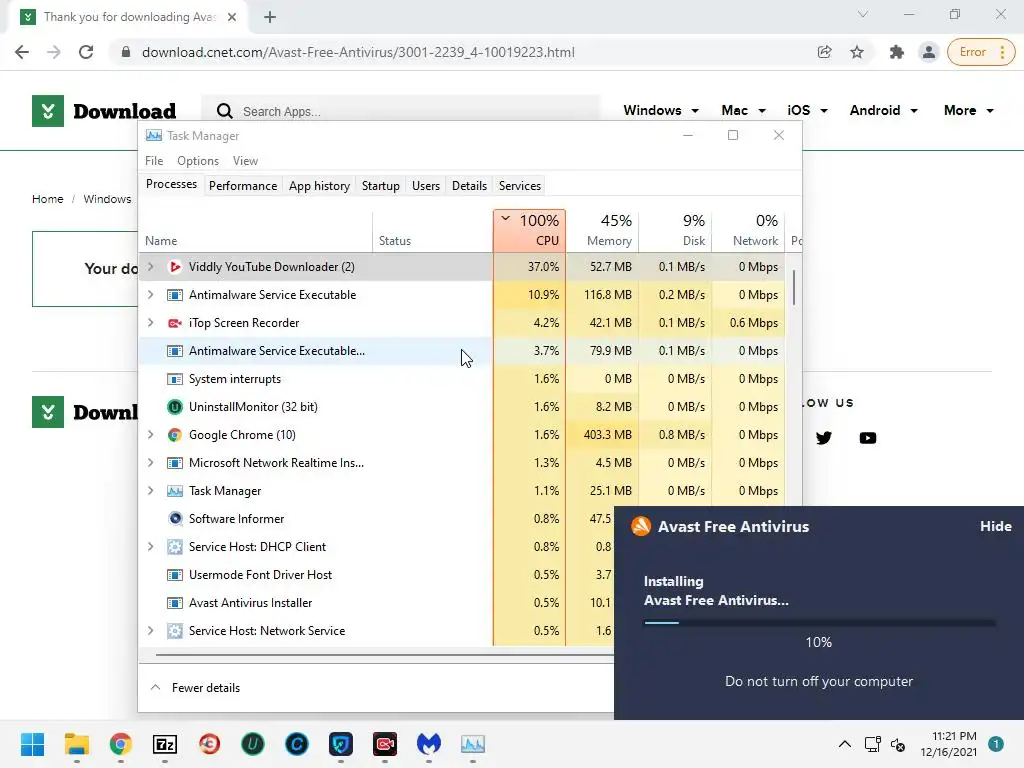Expand the iTop Screen Recorder process group
This screenshot has height=768, width=1024.
coord(151,323)
